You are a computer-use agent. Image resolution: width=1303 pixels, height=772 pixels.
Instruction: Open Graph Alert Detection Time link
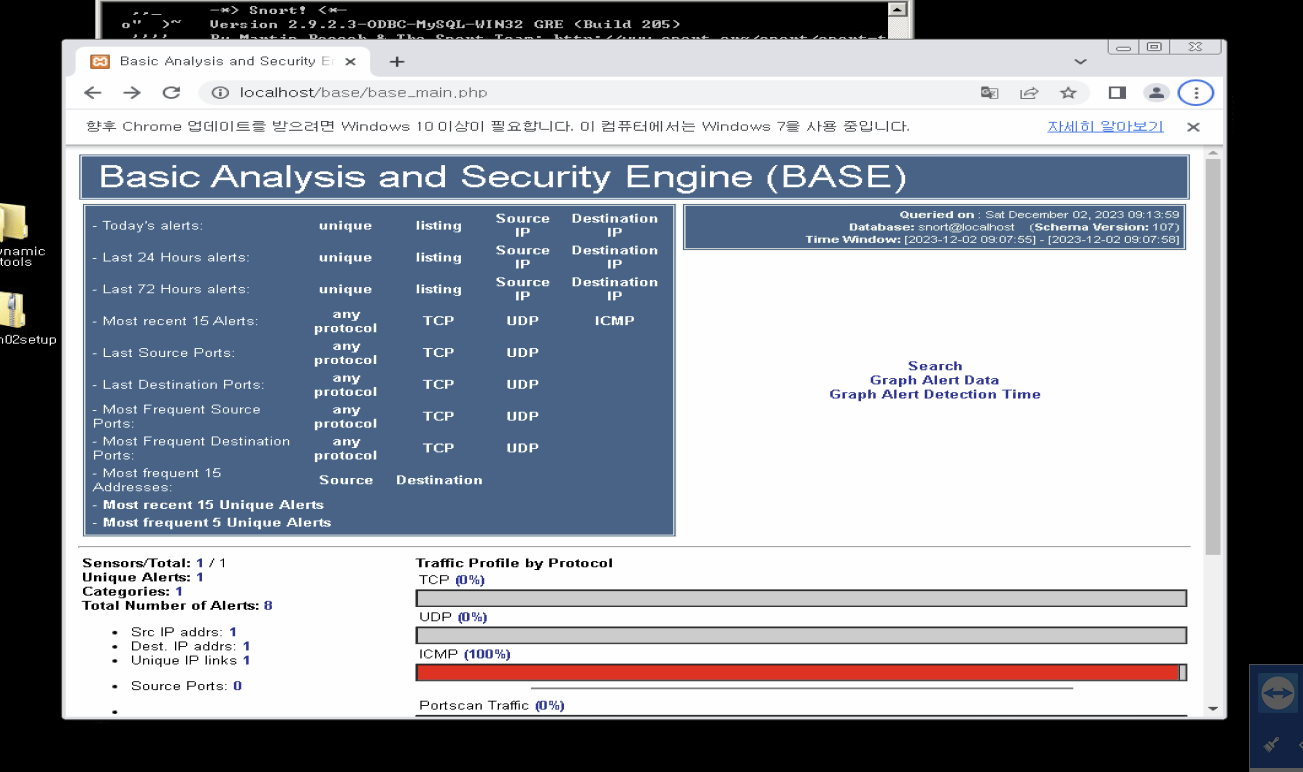point(935,395)
